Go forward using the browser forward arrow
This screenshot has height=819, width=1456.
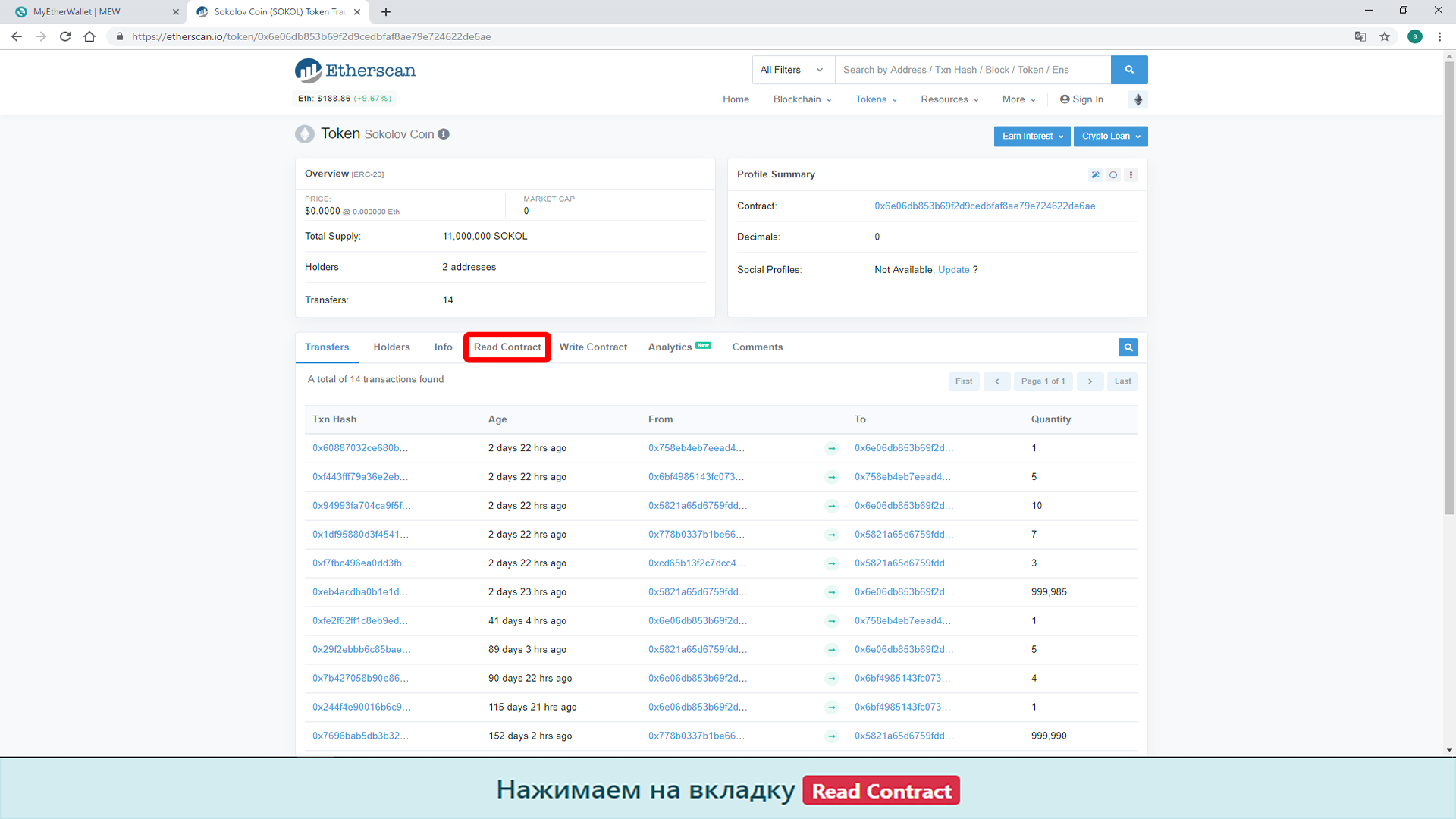(41, 36)
